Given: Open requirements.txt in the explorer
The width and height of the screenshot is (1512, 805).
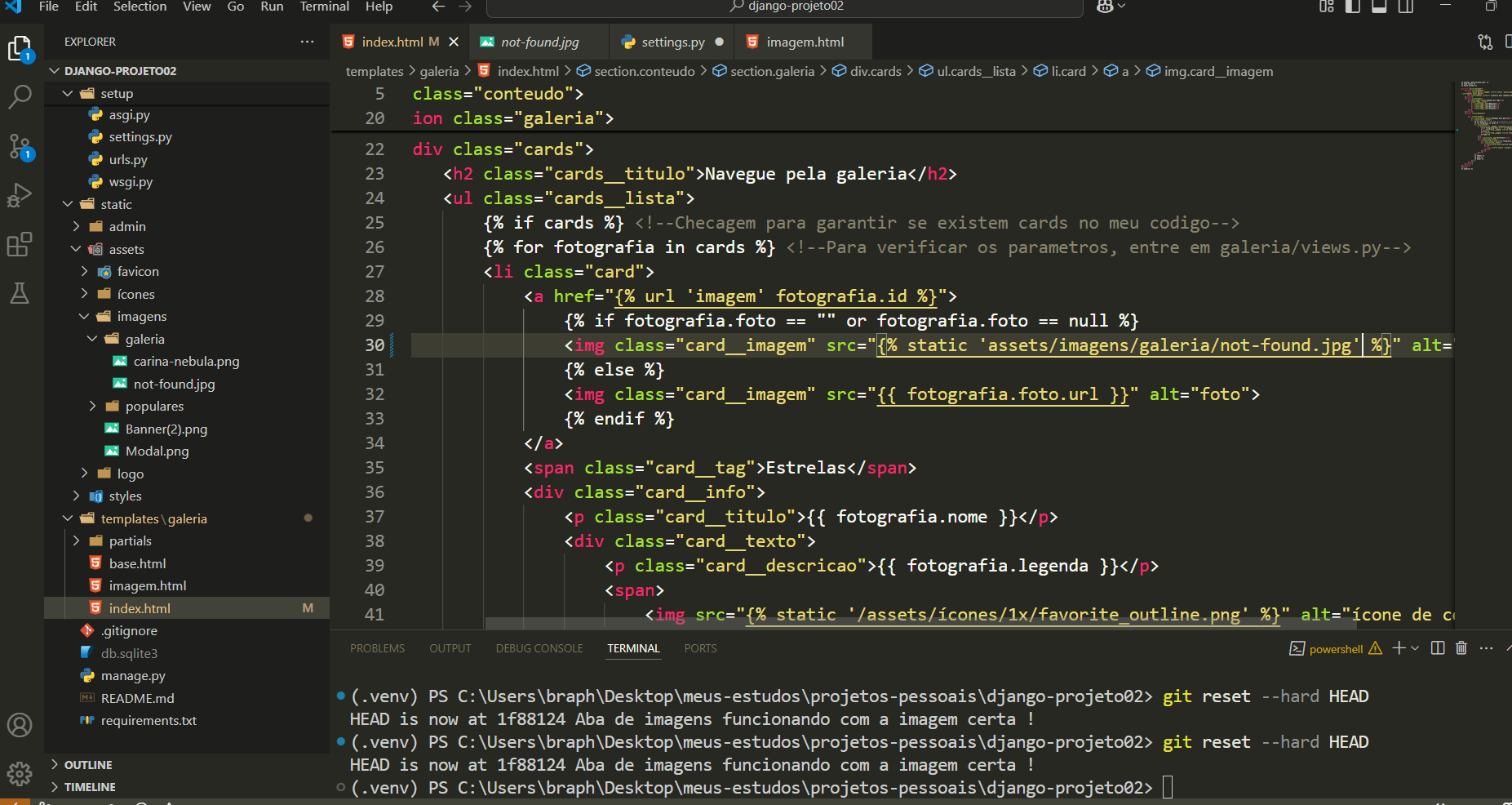Looking at the screenshot, I should point(187,720).
